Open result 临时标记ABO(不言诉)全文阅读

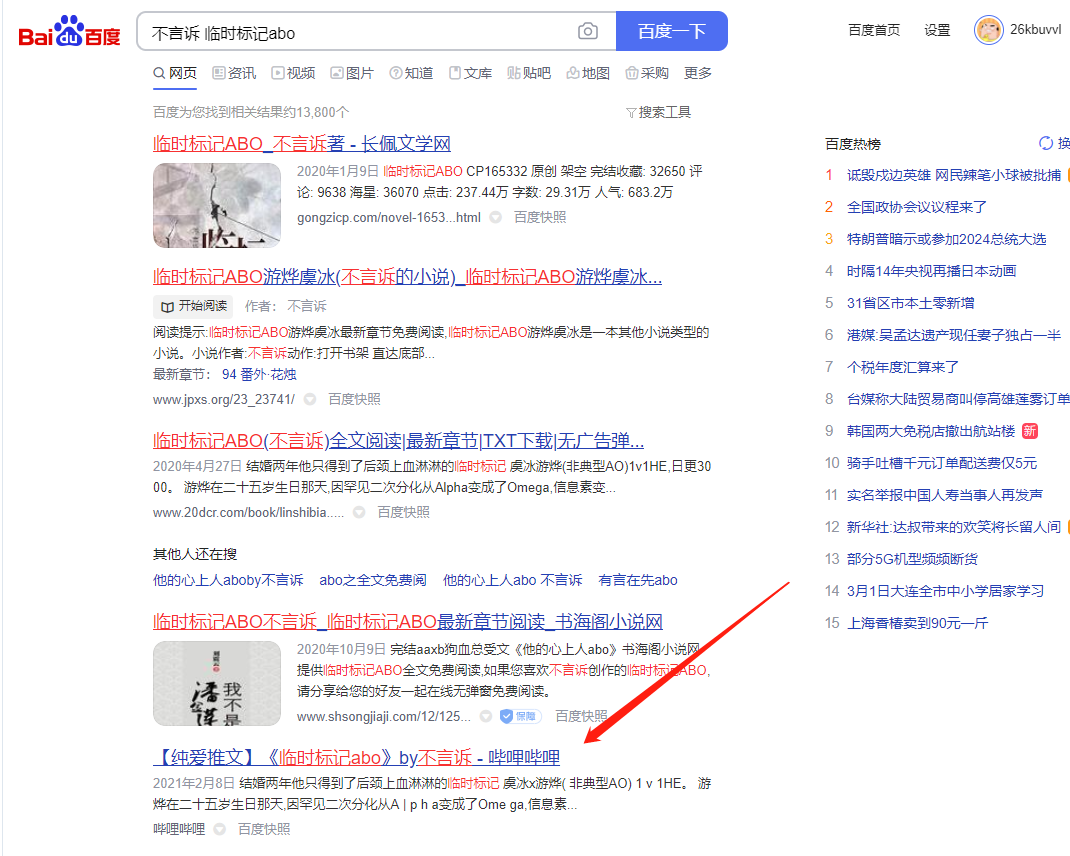(399, 440)
